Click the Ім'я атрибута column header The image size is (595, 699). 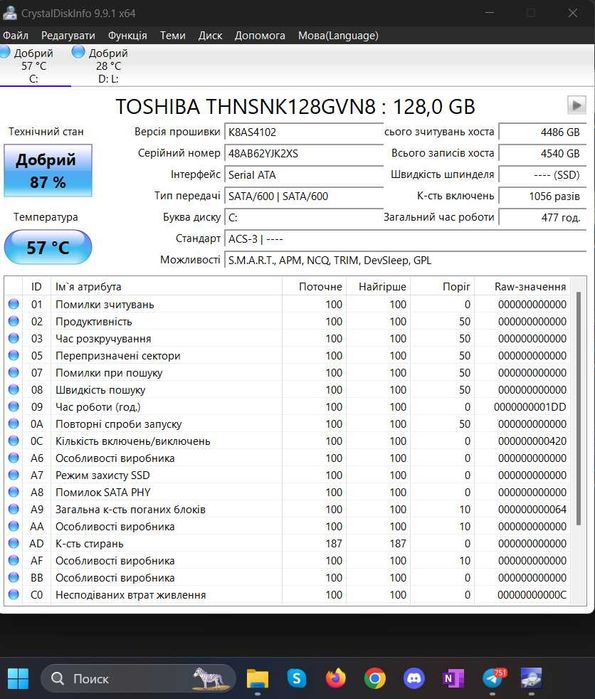[166, 287]
